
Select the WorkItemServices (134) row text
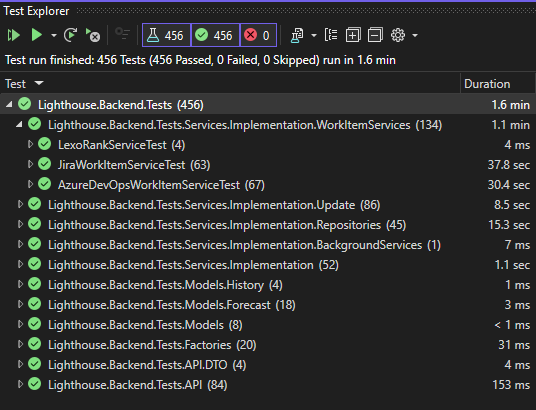tap(245, 125)
